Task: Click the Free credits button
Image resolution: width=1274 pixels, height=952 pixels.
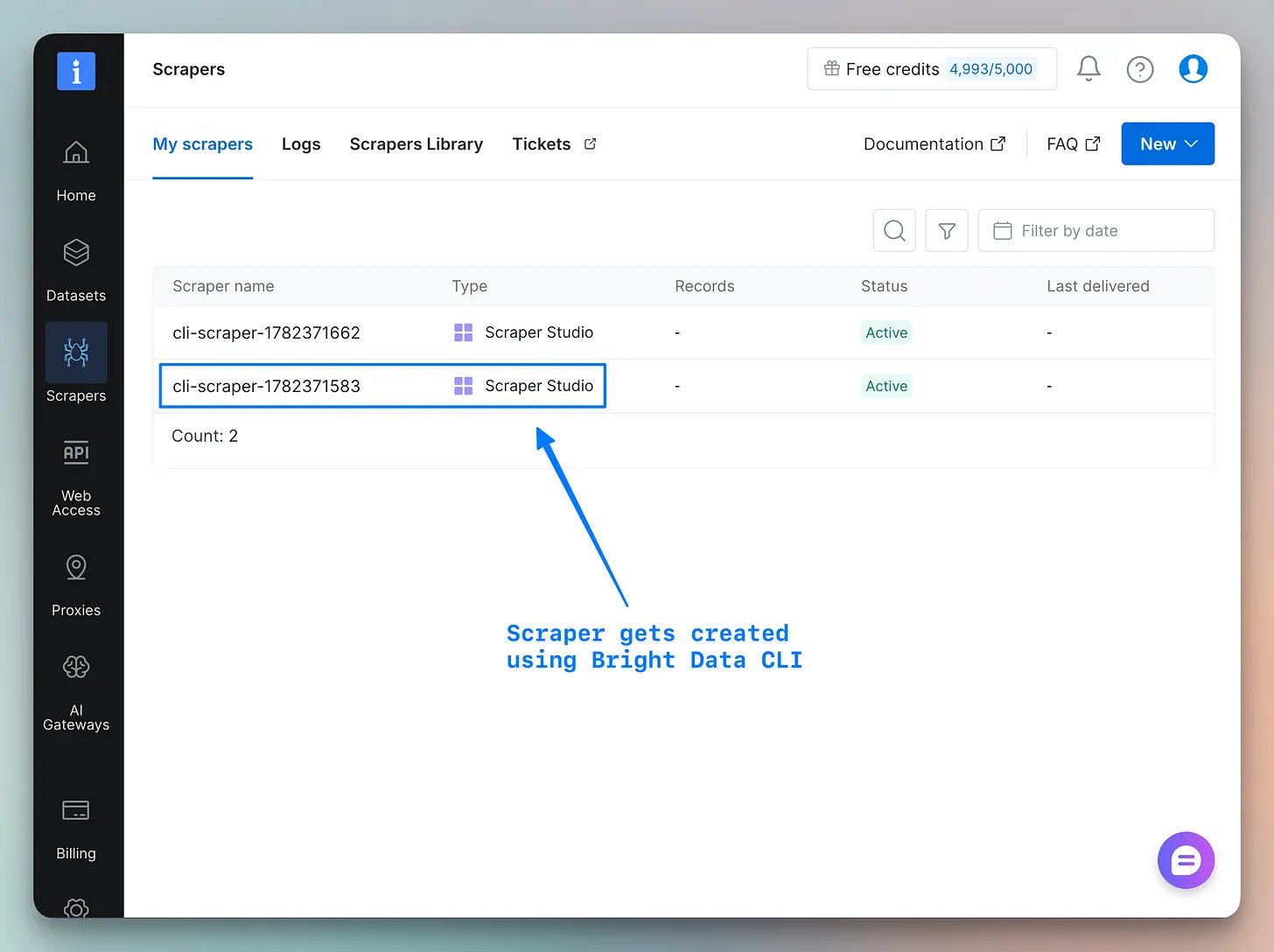Action: click(x=932, y=69)
